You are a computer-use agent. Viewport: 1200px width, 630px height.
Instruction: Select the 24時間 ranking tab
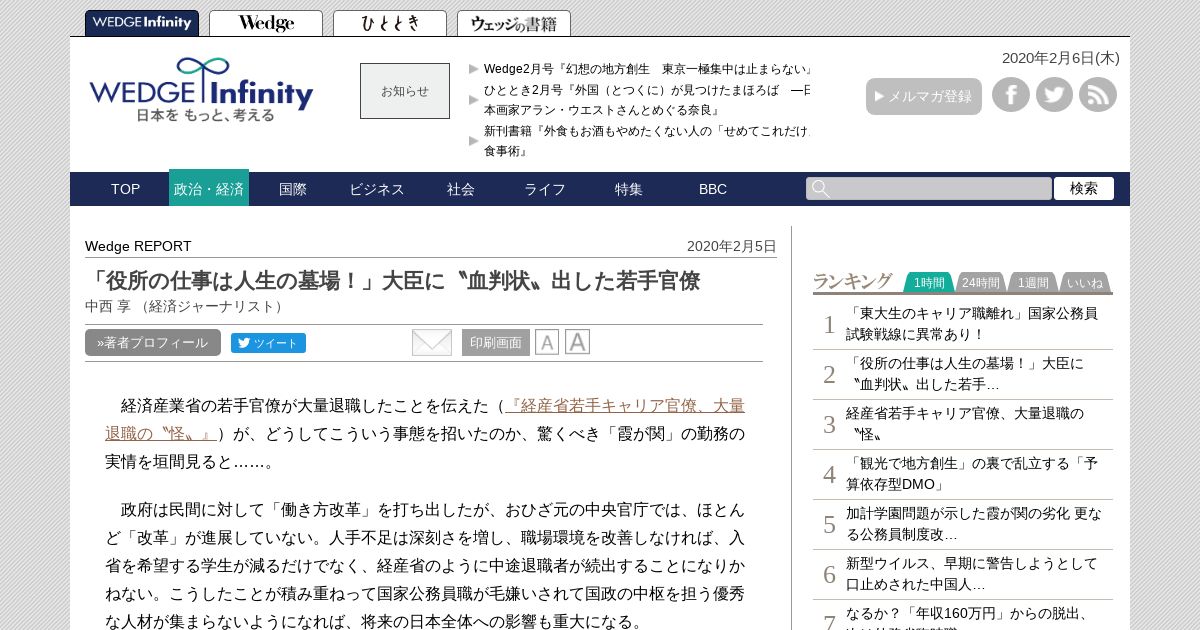[981, 283]
